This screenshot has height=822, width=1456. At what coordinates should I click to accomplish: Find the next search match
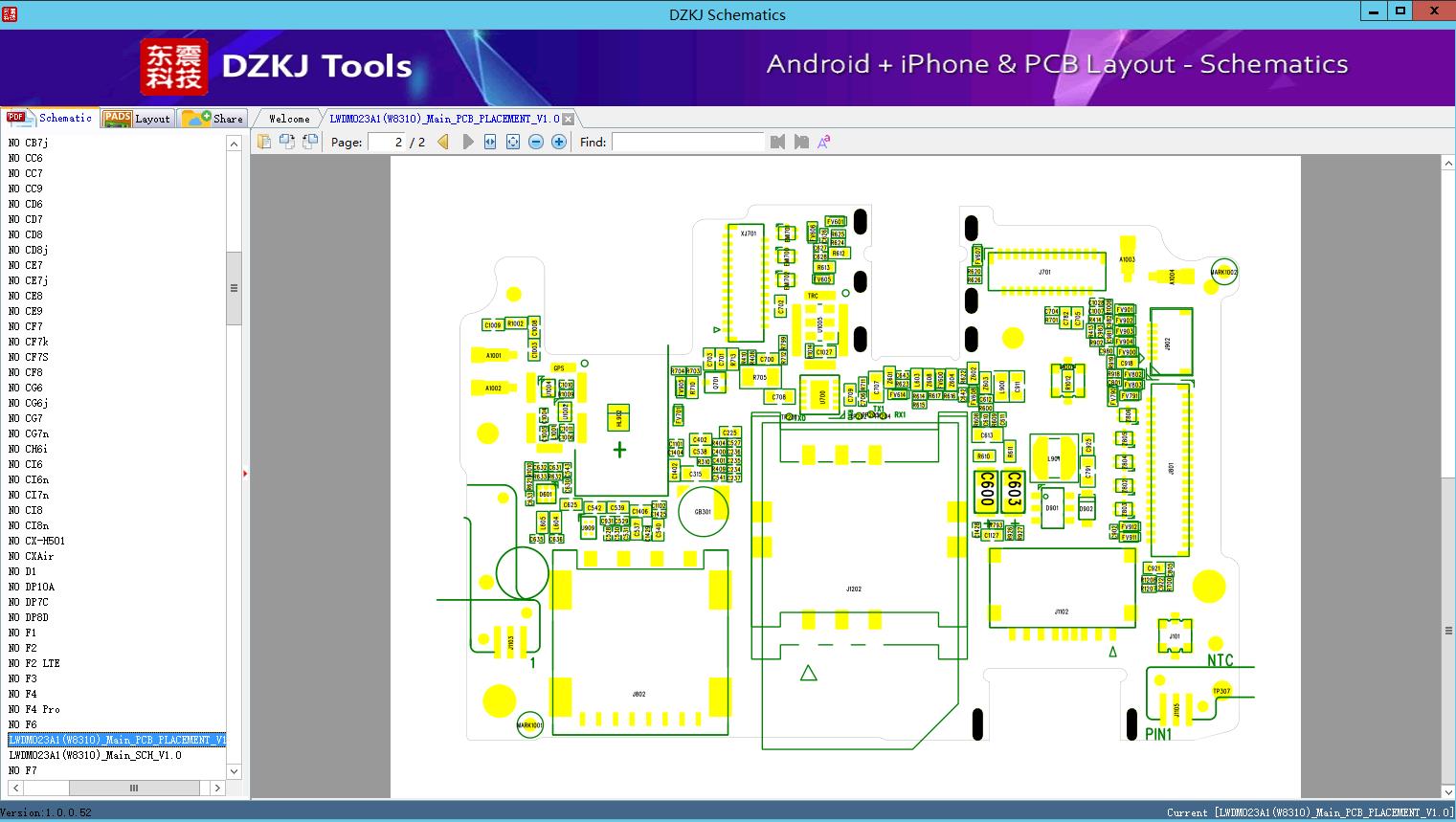(x=800, y=142)
